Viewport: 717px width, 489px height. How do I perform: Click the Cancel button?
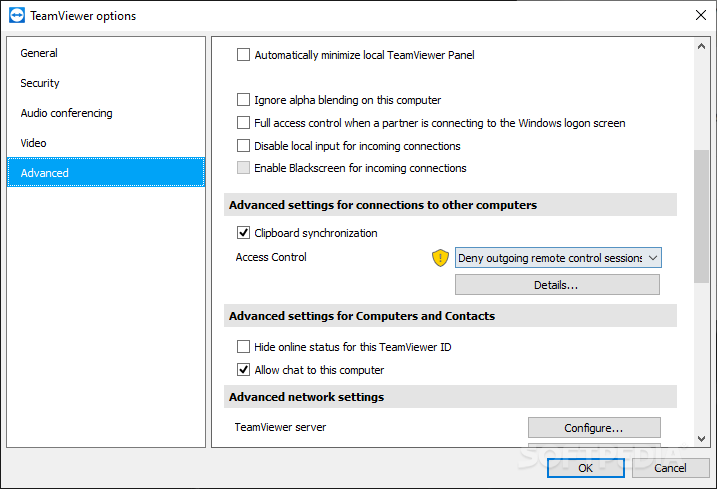[x=670, y=468]
